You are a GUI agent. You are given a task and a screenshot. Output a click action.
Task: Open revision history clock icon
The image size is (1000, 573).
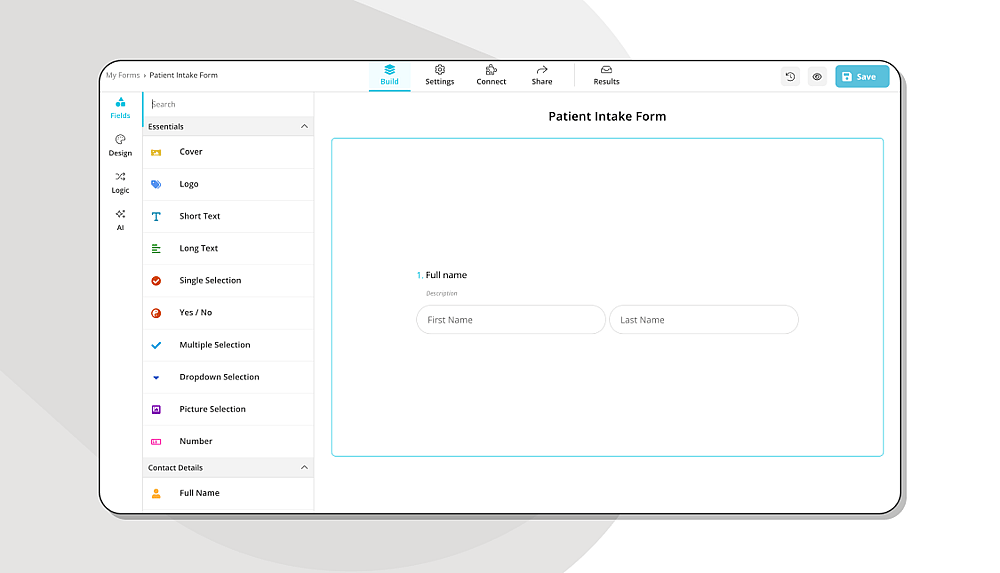[x=790, y=77]
